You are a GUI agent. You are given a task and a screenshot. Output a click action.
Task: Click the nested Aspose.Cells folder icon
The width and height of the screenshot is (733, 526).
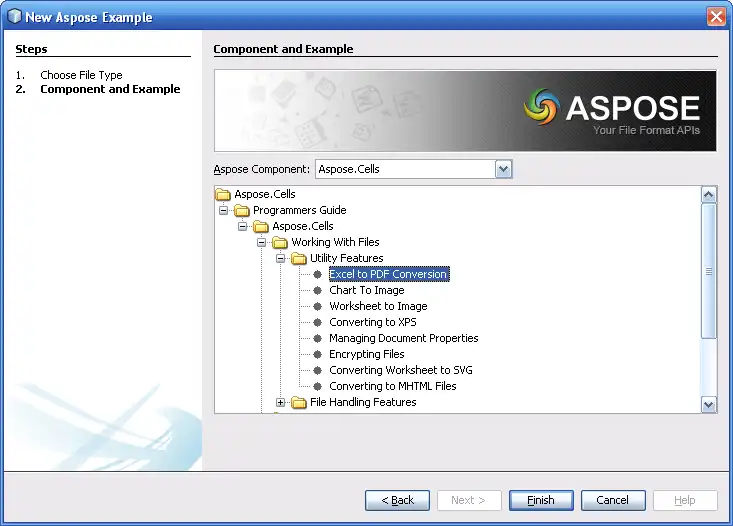pos(261,226)
